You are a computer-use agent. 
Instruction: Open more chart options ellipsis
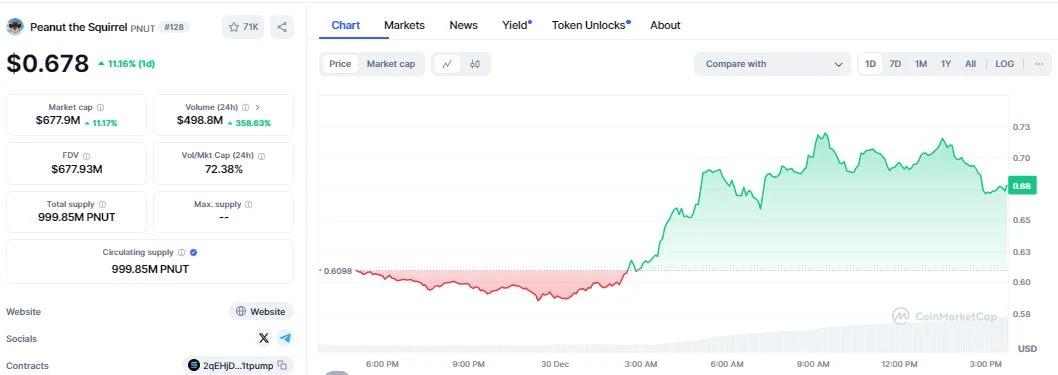(x=1038, y=64)
